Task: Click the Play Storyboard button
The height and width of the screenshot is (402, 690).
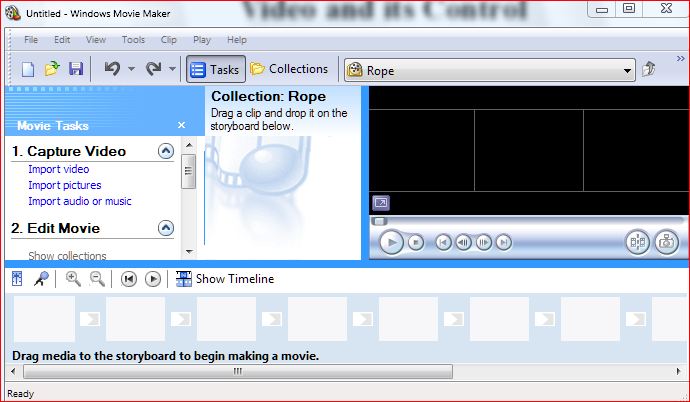Action: [x=153, y=279]
